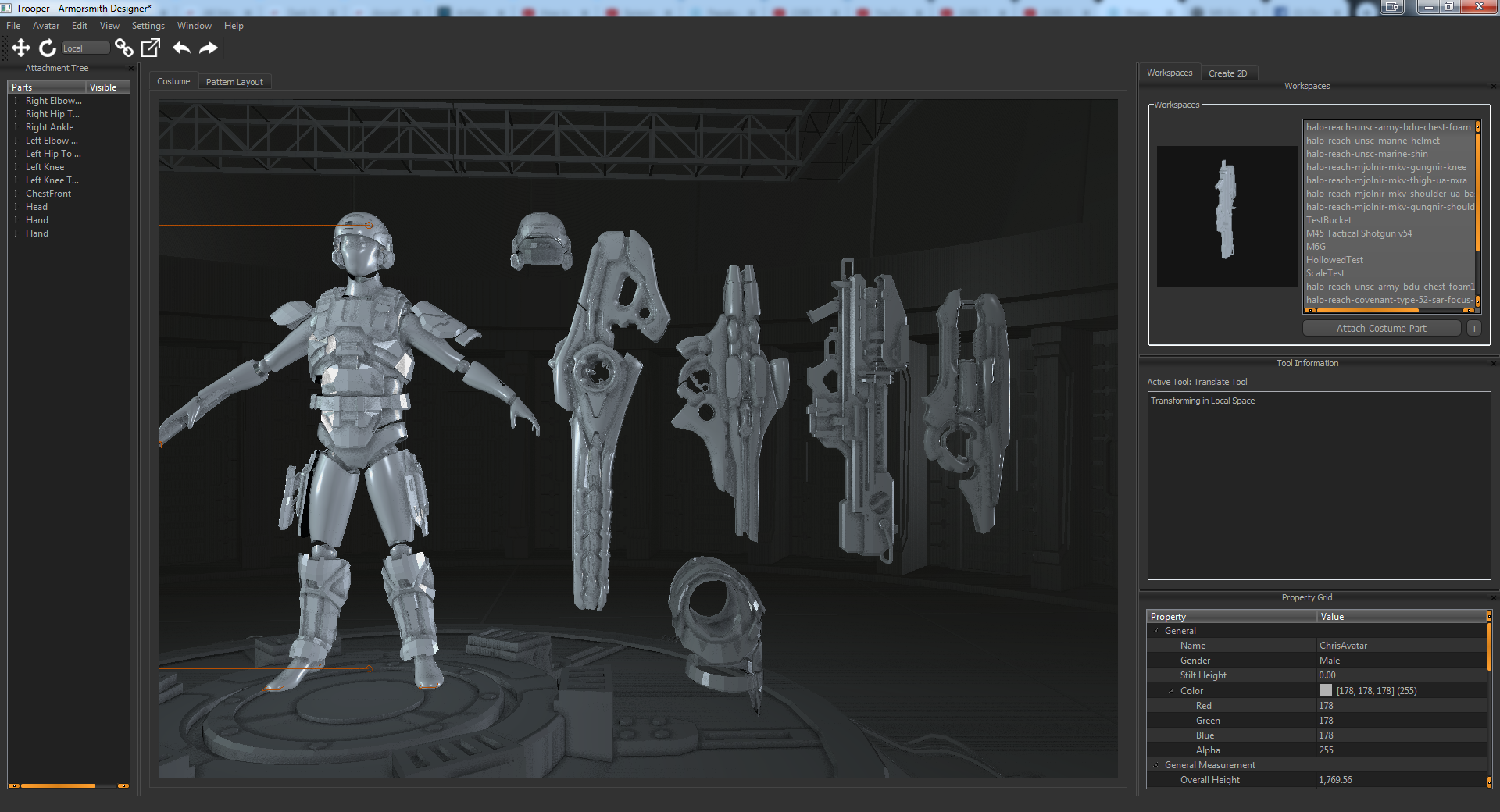
Task: Select the Rotate tool
Action: (x=48, y=48)
